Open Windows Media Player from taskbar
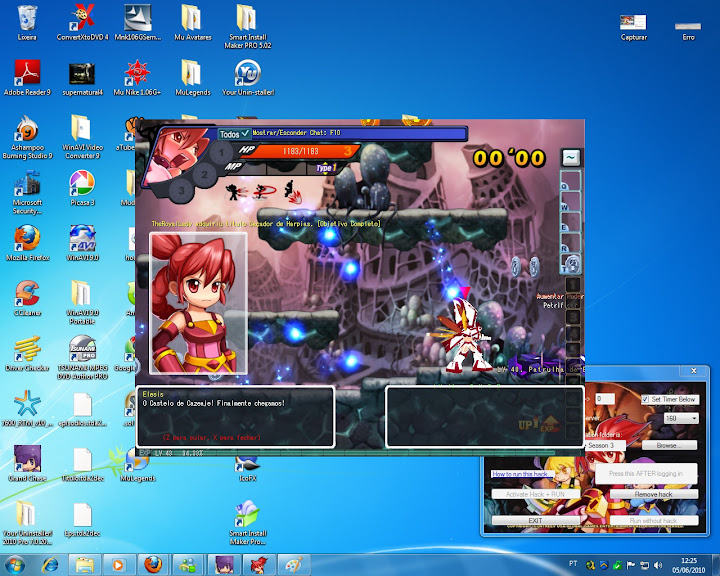Screen dimensions: 720x576 (x=118, y=565)
